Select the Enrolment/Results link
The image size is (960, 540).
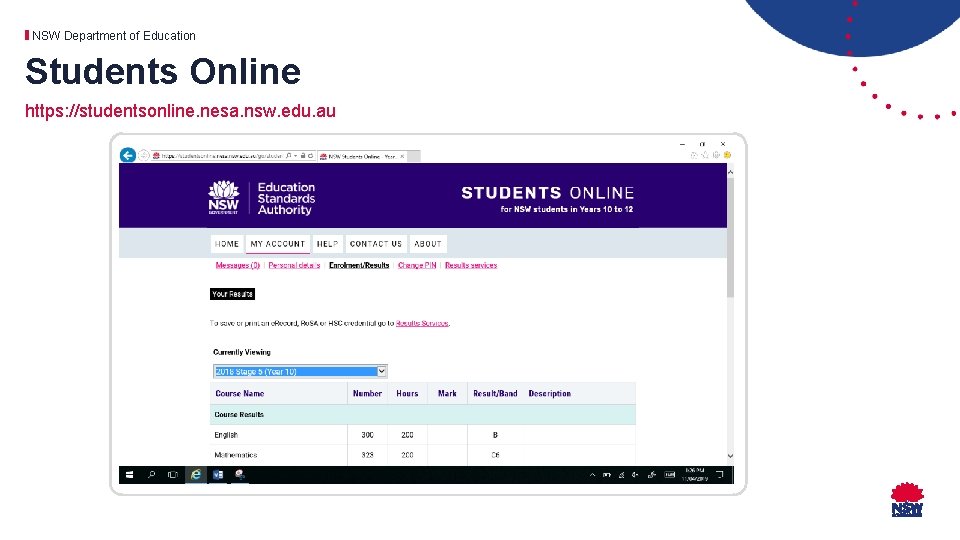tap(359, 265)
